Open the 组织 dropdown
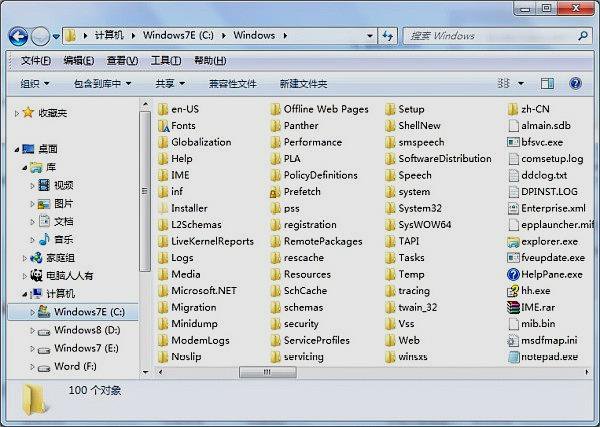 [34, 83]
